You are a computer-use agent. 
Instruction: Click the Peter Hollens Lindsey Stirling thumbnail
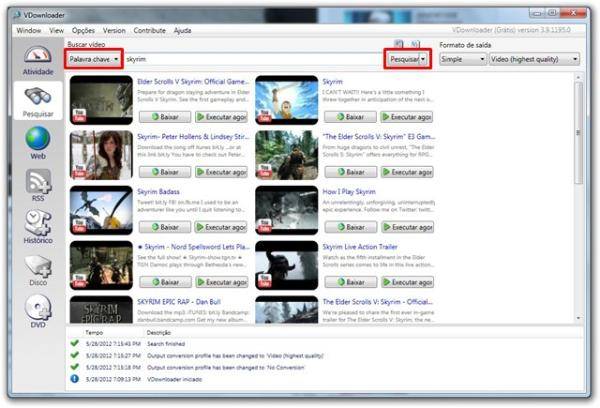click(x=101, y=155)
